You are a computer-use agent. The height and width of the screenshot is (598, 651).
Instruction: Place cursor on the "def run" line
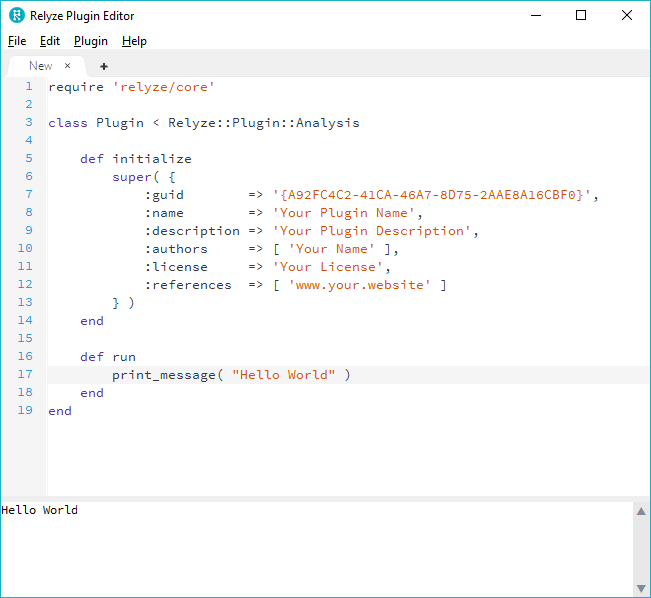(x=108, y=357)
